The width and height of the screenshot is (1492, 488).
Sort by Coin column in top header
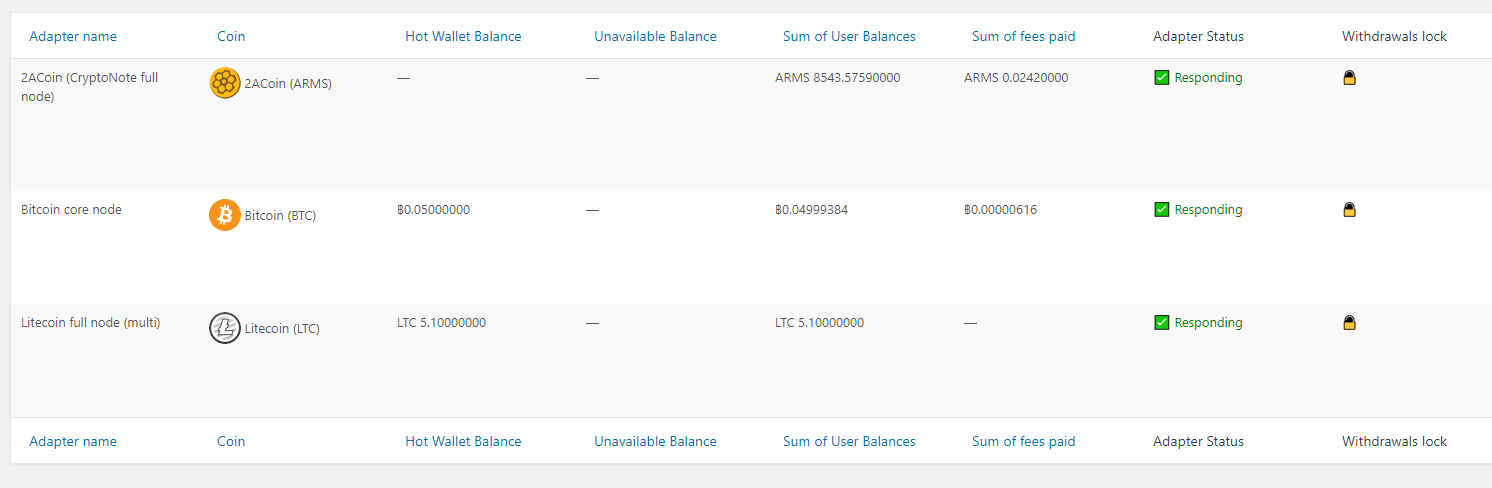click(231, 36)
